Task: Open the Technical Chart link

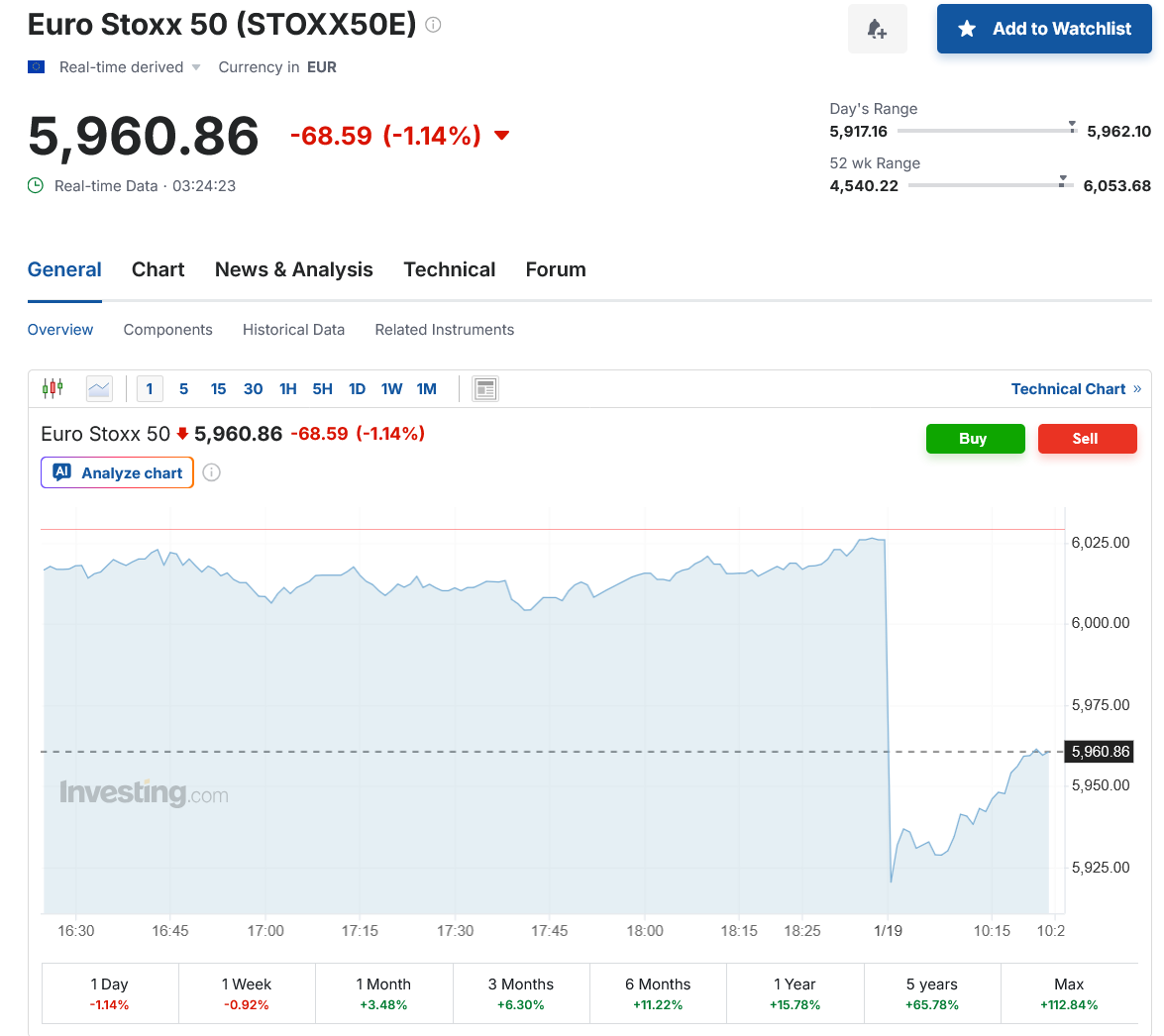Action: pyautogui.click(x=1076, y=389)
